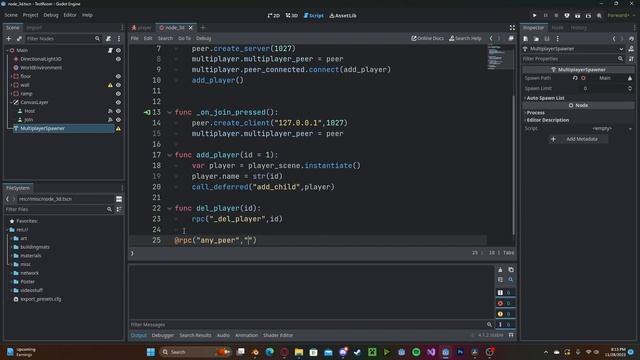Copy output selection icon
640x360 pixels.
pyautogui.click(x=511, y=270)
